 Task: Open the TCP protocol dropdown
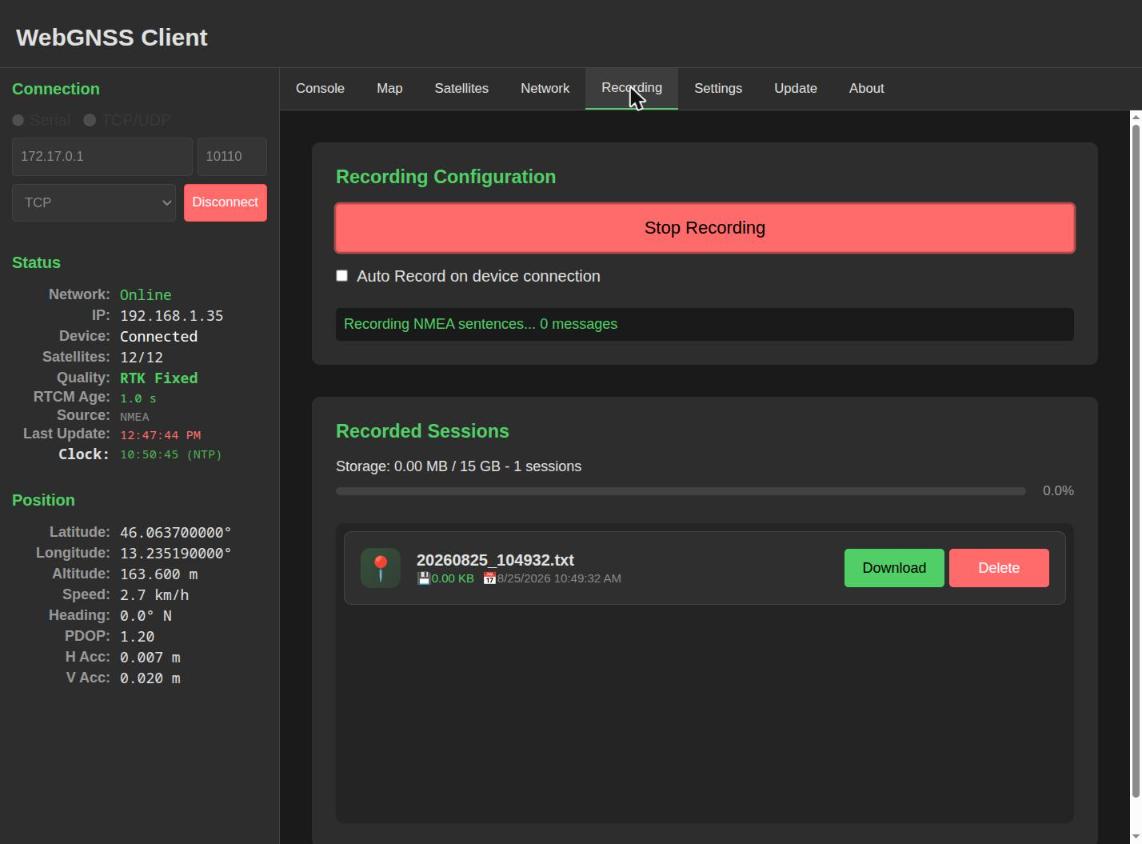[94, 202]
